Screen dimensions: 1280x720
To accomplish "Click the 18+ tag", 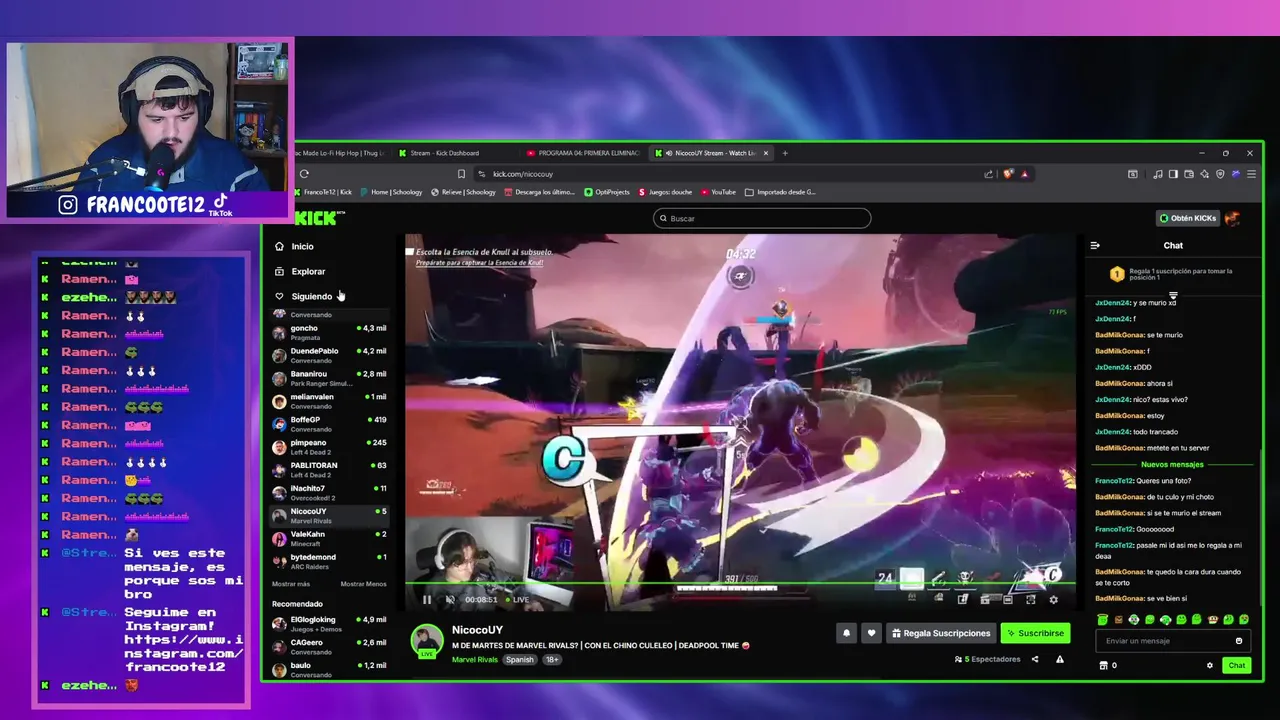I will [x=552, y=660].
